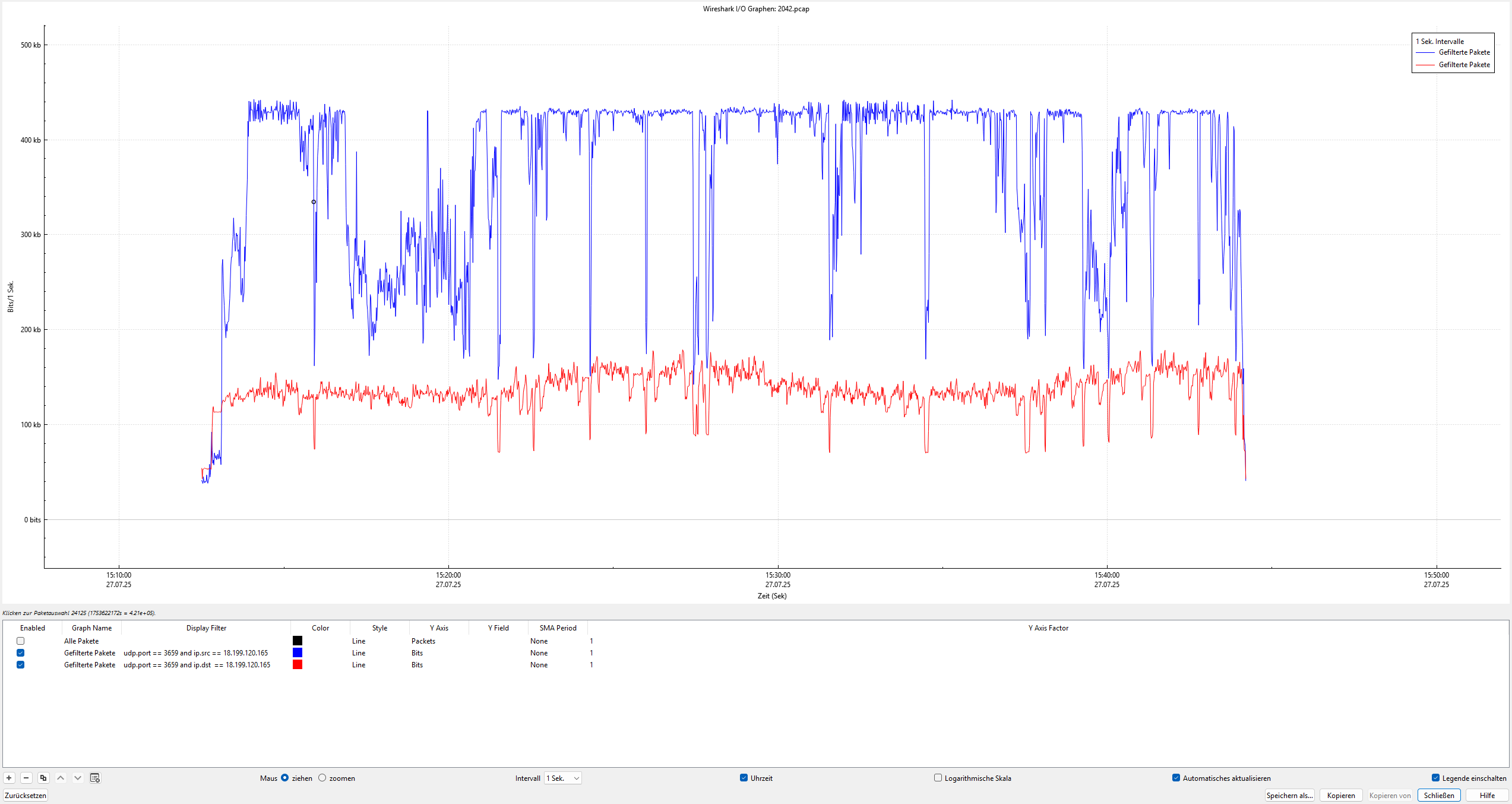1512x804 pixels.
Task: Enable Logarithmische Skala checkbox
Action: coord(938,778)
